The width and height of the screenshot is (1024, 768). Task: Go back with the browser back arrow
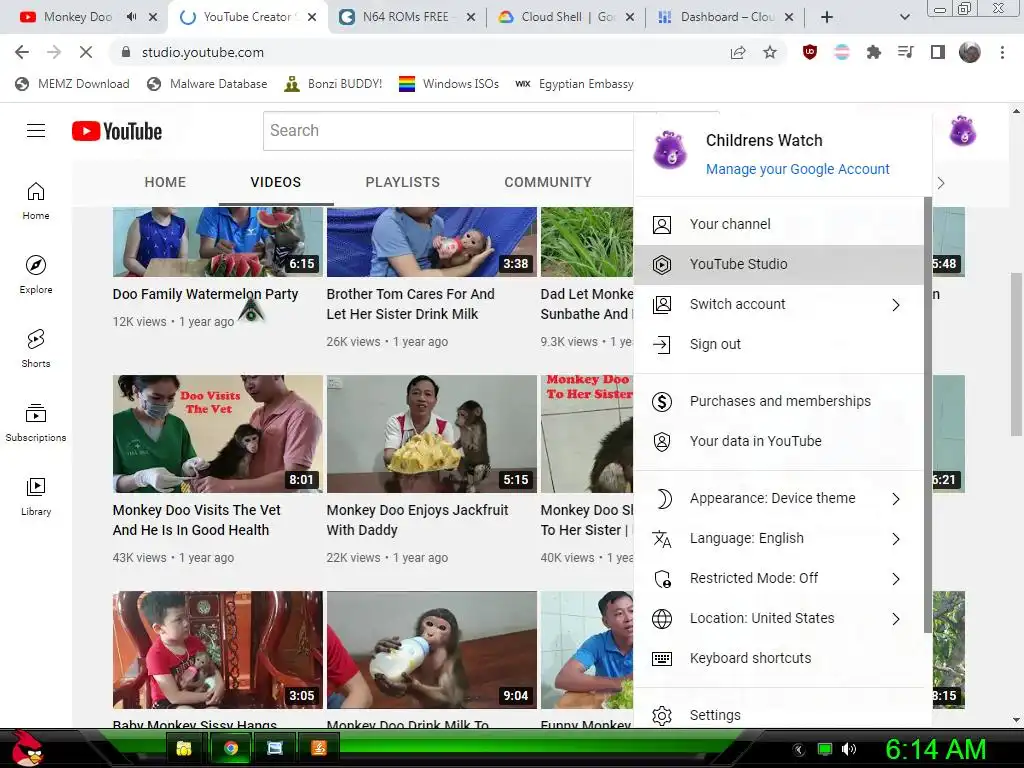tap(22, 52)
